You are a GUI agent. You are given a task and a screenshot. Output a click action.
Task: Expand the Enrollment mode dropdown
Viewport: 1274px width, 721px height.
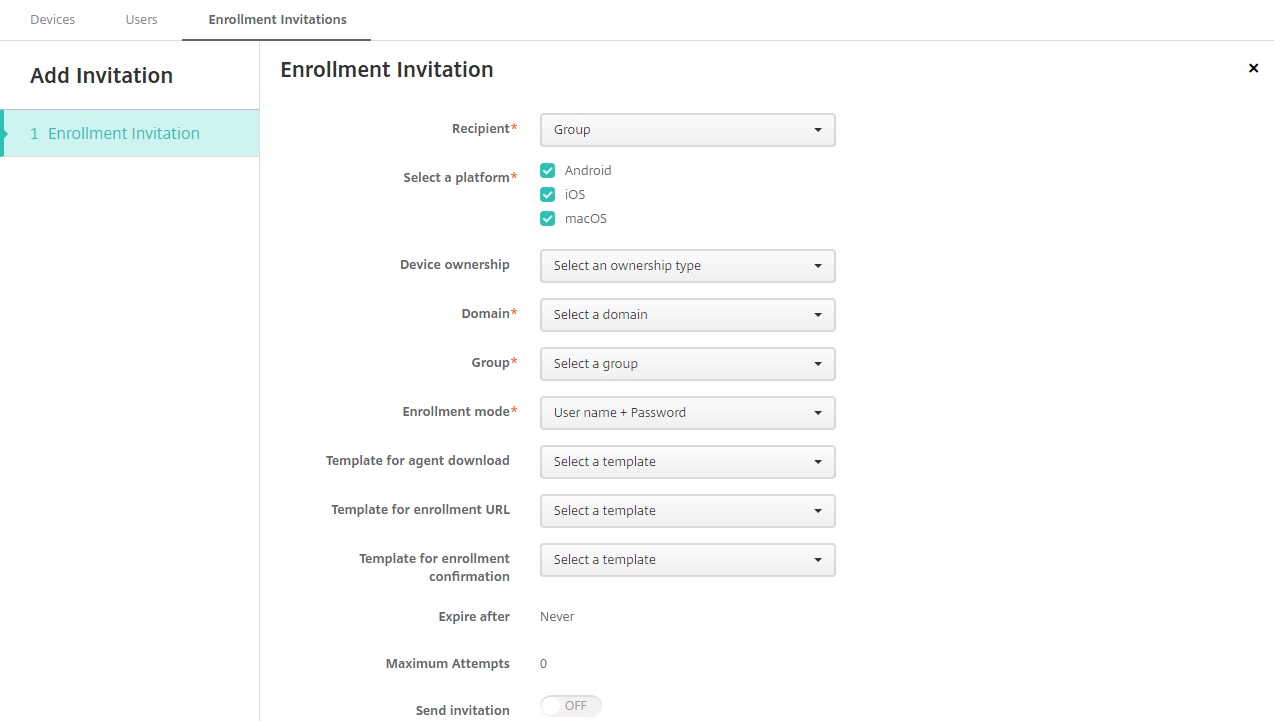[x=687, y=413]
